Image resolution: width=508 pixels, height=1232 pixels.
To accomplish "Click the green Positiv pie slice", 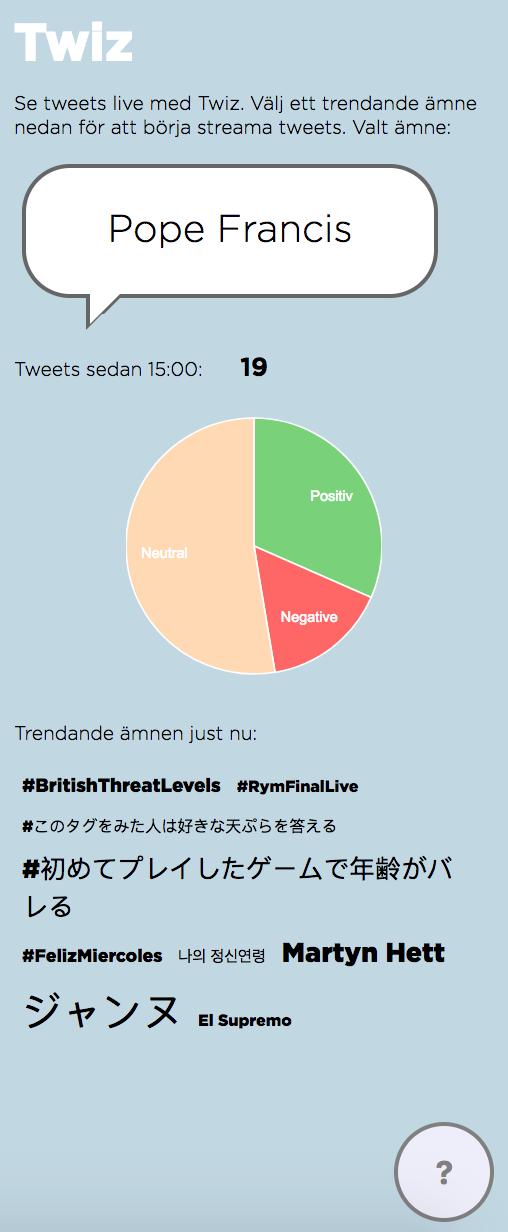I will click(x=315, y=500).
